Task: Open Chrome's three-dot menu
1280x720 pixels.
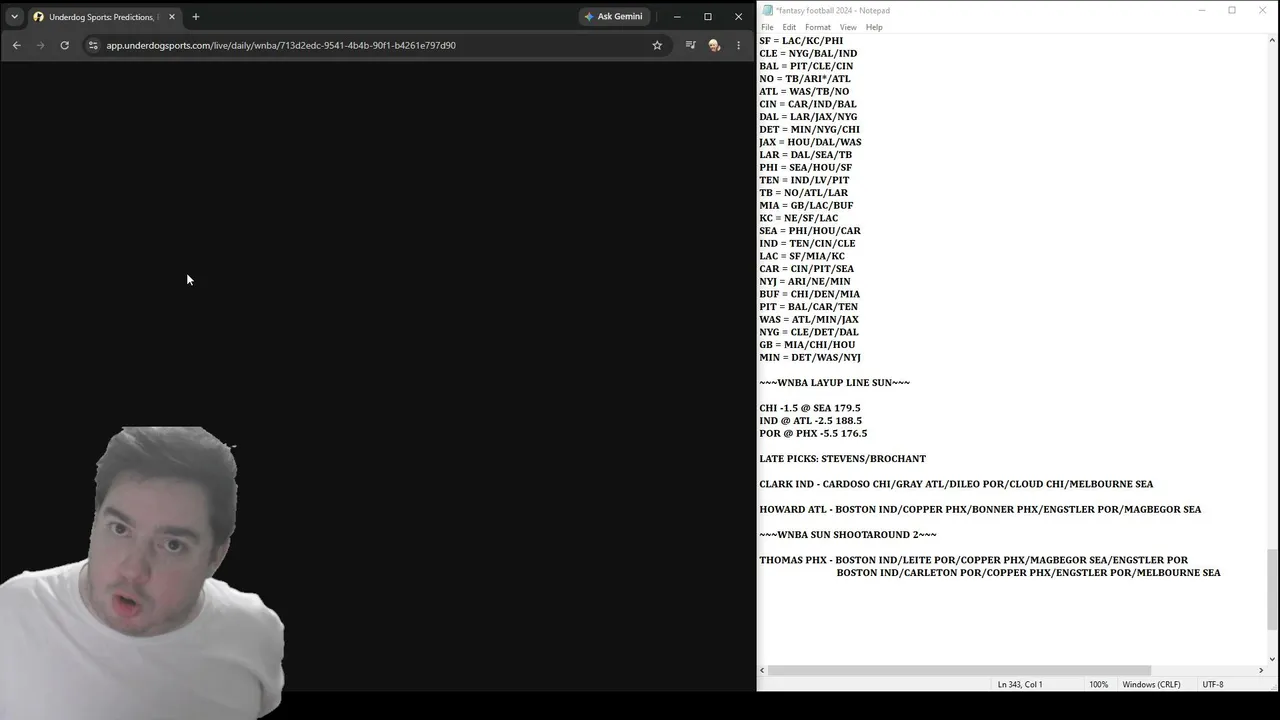Action: click(x=738, y=45)
